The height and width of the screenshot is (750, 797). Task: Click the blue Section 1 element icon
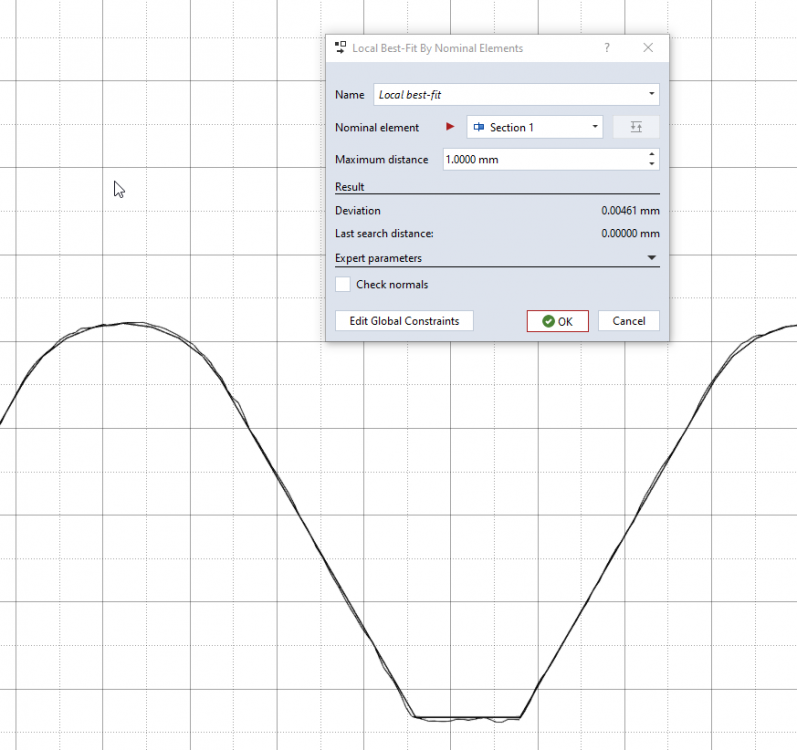coord(478,127)
